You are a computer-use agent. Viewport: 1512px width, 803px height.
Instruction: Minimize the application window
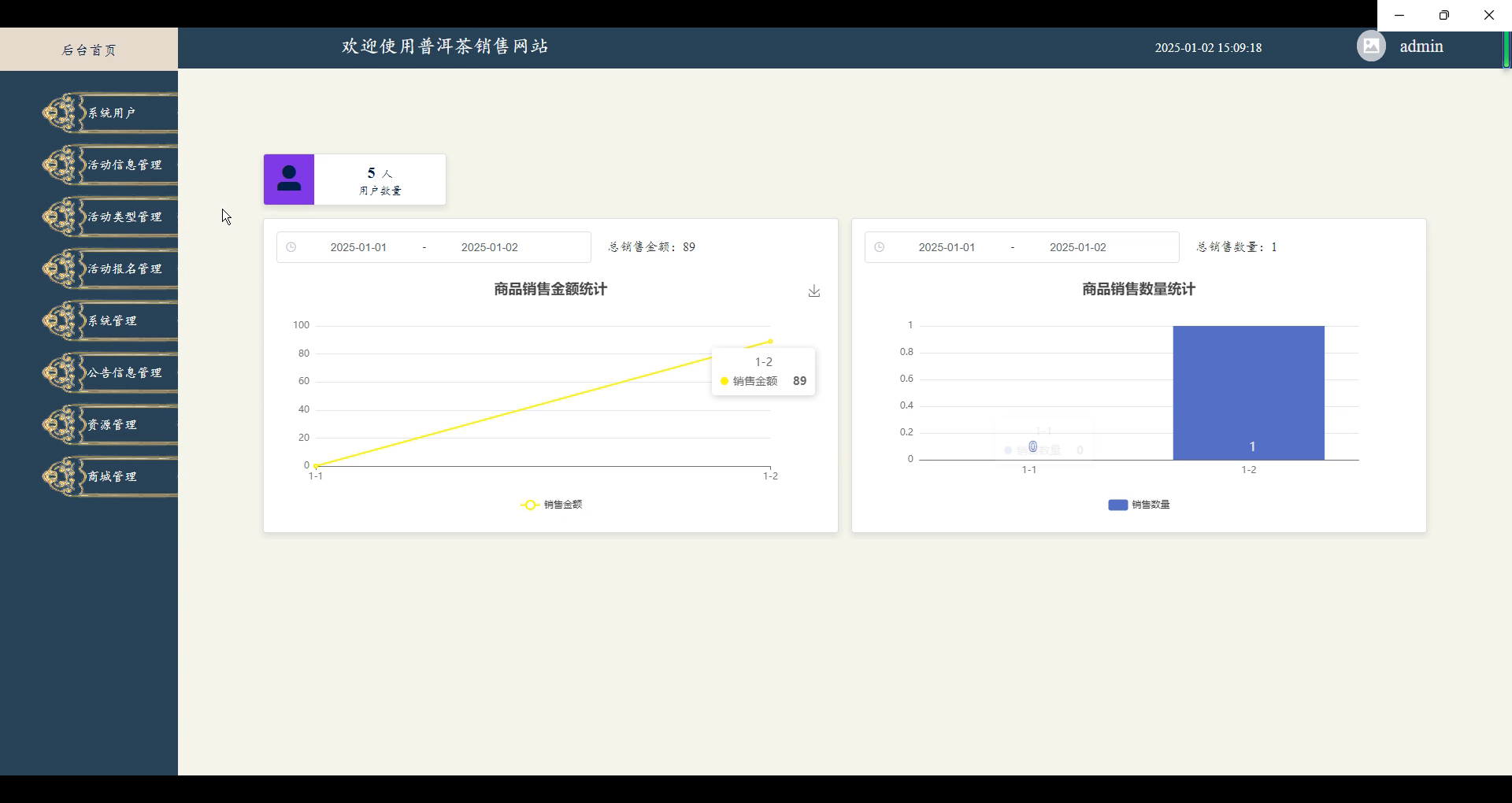[x=1399, y=15]
